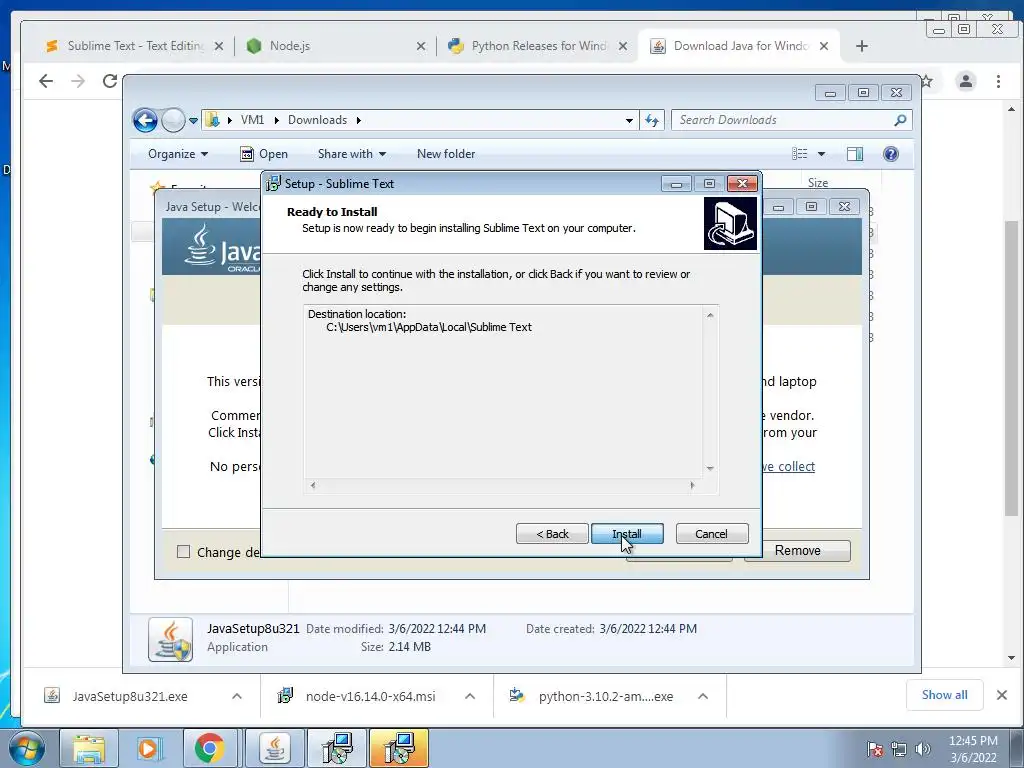Click the JavaSetup8u321 icon in details pane
This screenshot has height=768, width=1024.
(170, 639)
